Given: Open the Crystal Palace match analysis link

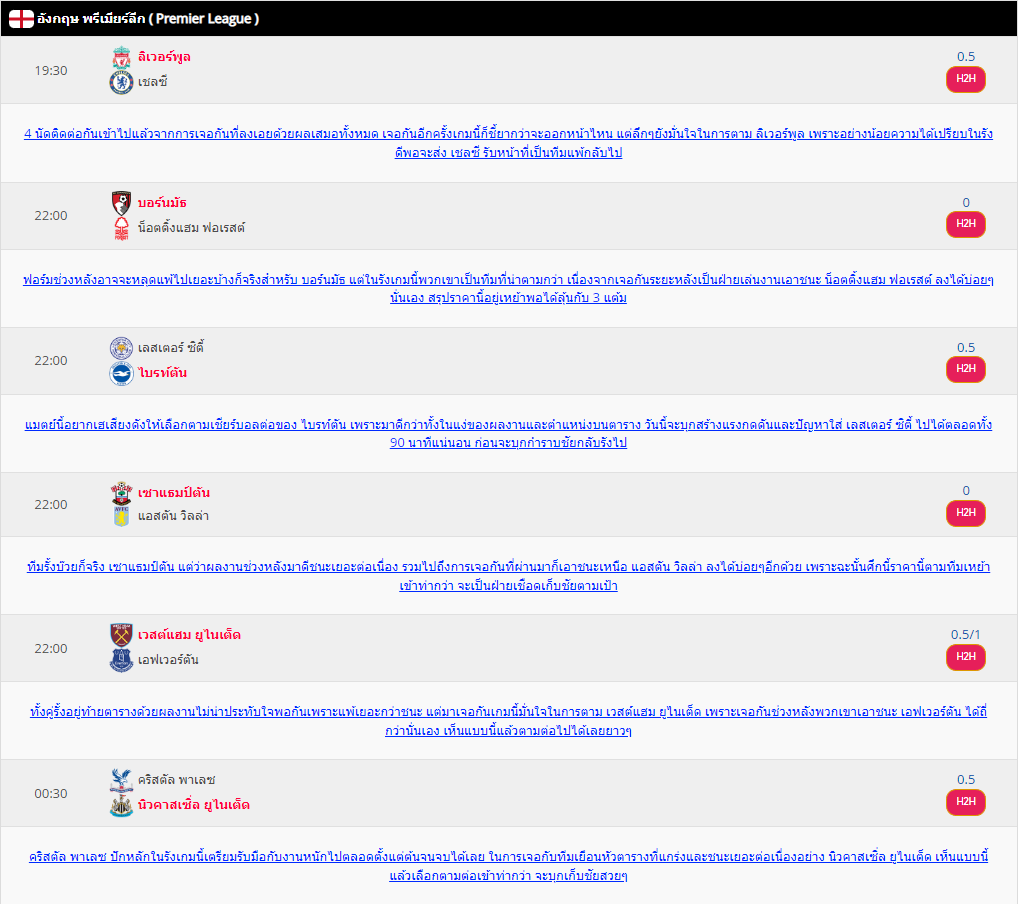Looking at the screenshot, I should pyautogui.click(x=508, y=866).
